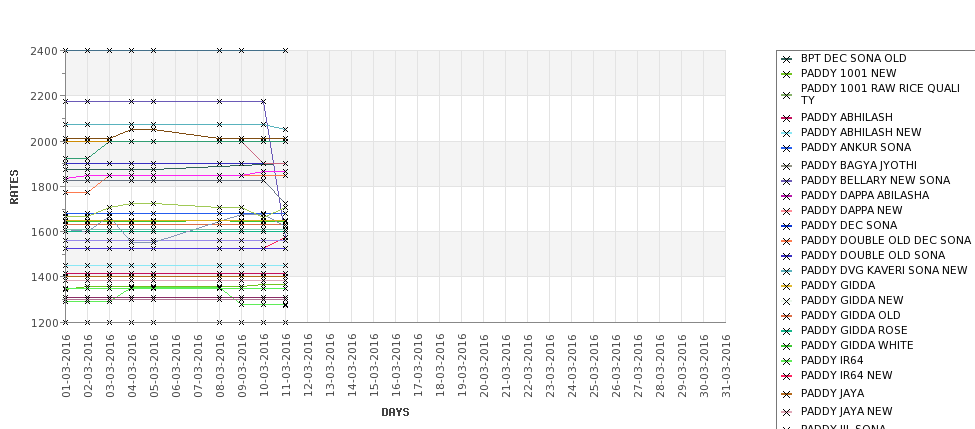The height and width of the screenshot is (429, 975).
Task: Click the 2200 y-axis tick label
Action: (44, 96)
